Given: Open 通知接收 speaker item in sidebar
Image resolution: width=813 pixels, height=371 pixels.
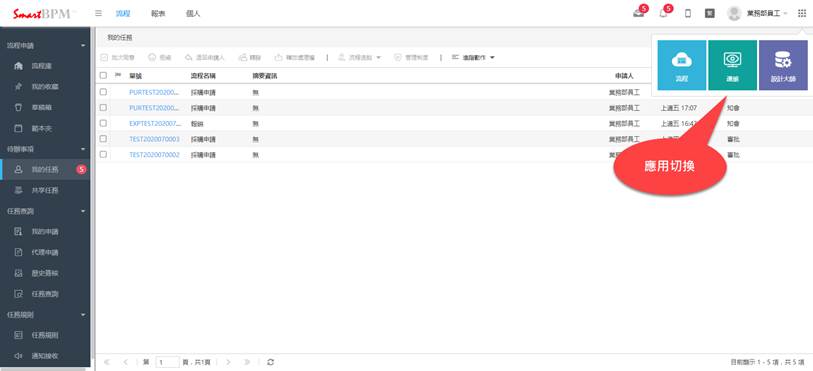Looking at the screenshot, I should click(x=45, y=356).
